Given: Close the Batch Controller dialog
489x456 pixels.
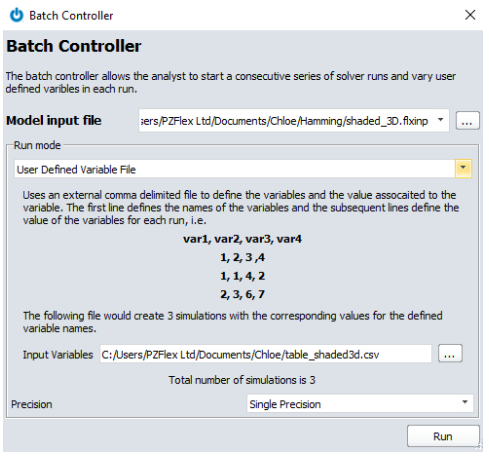Looking at the screenshot, I should [x=470, y=15].
